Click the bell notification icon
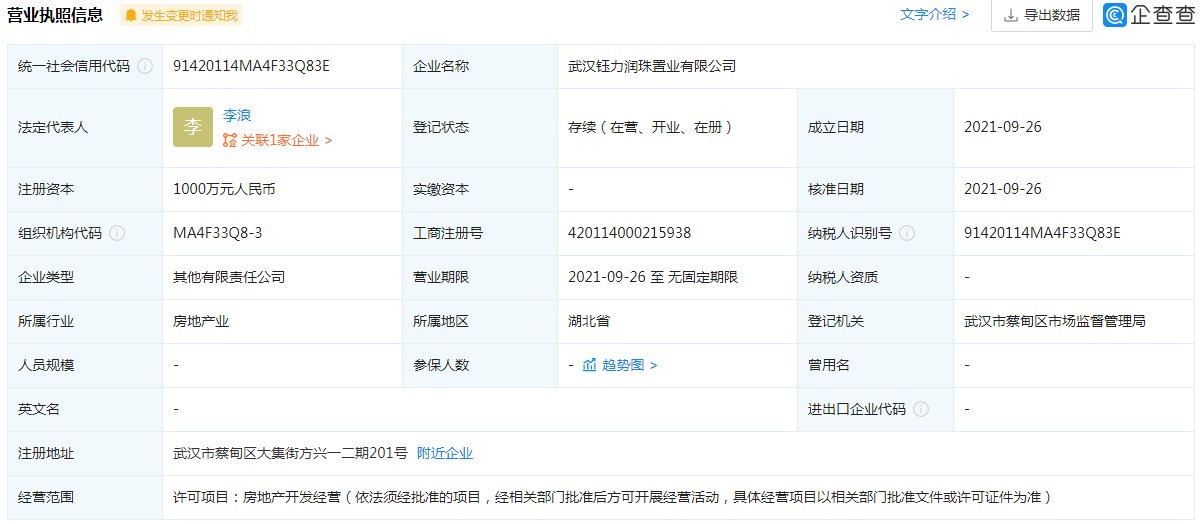1200x524 pixels. (x=131, y=16)
